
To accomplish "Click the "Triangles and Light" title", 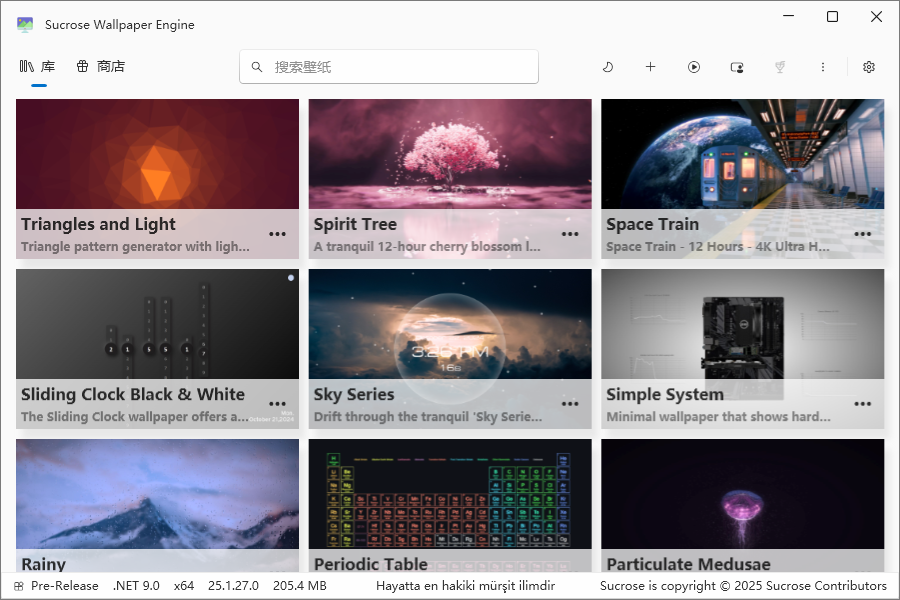I will click(x=98, y=224).
